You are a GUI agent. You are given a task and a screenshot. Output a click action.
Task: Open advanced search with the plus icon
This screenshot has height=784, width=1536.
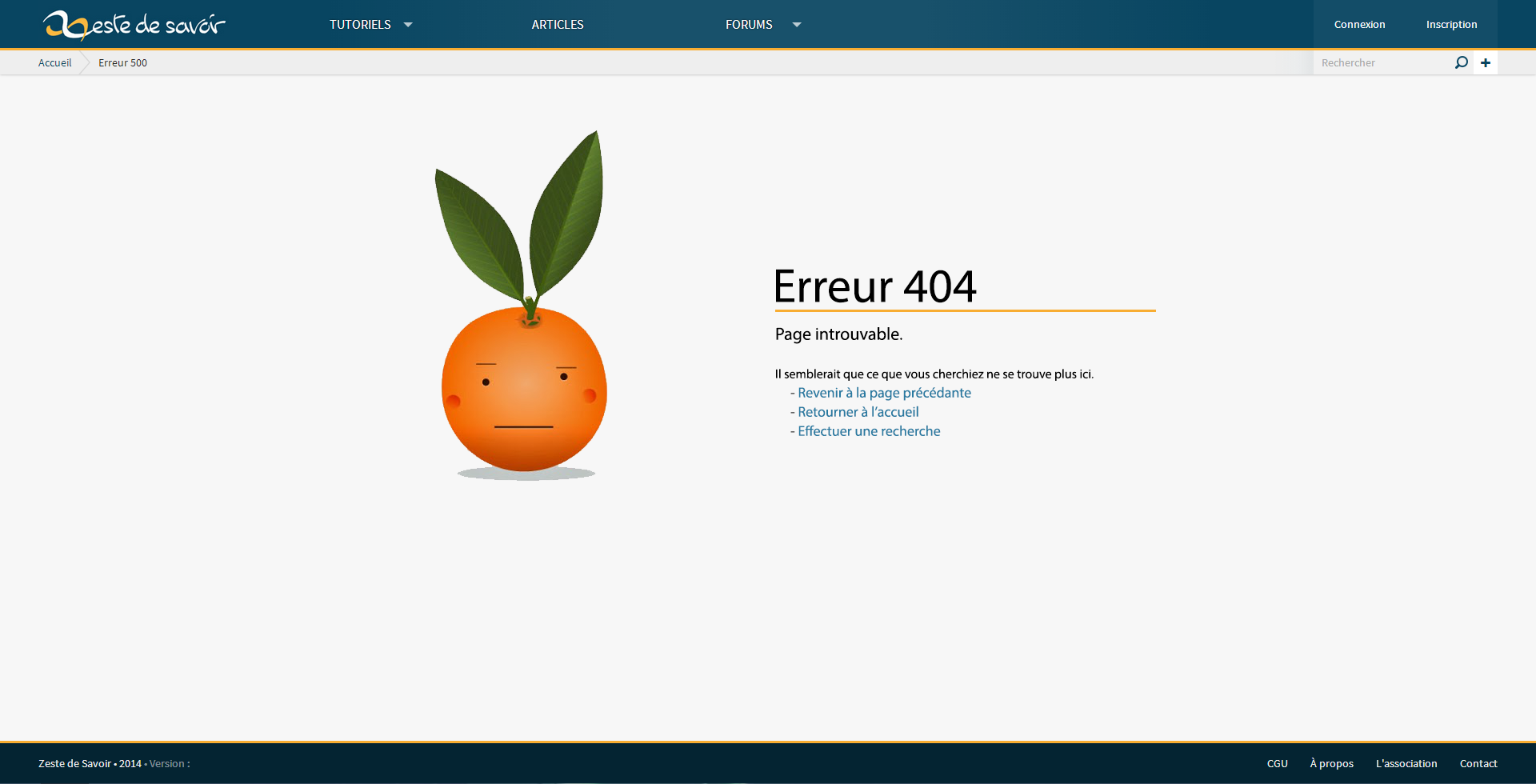pos(1486,62)
